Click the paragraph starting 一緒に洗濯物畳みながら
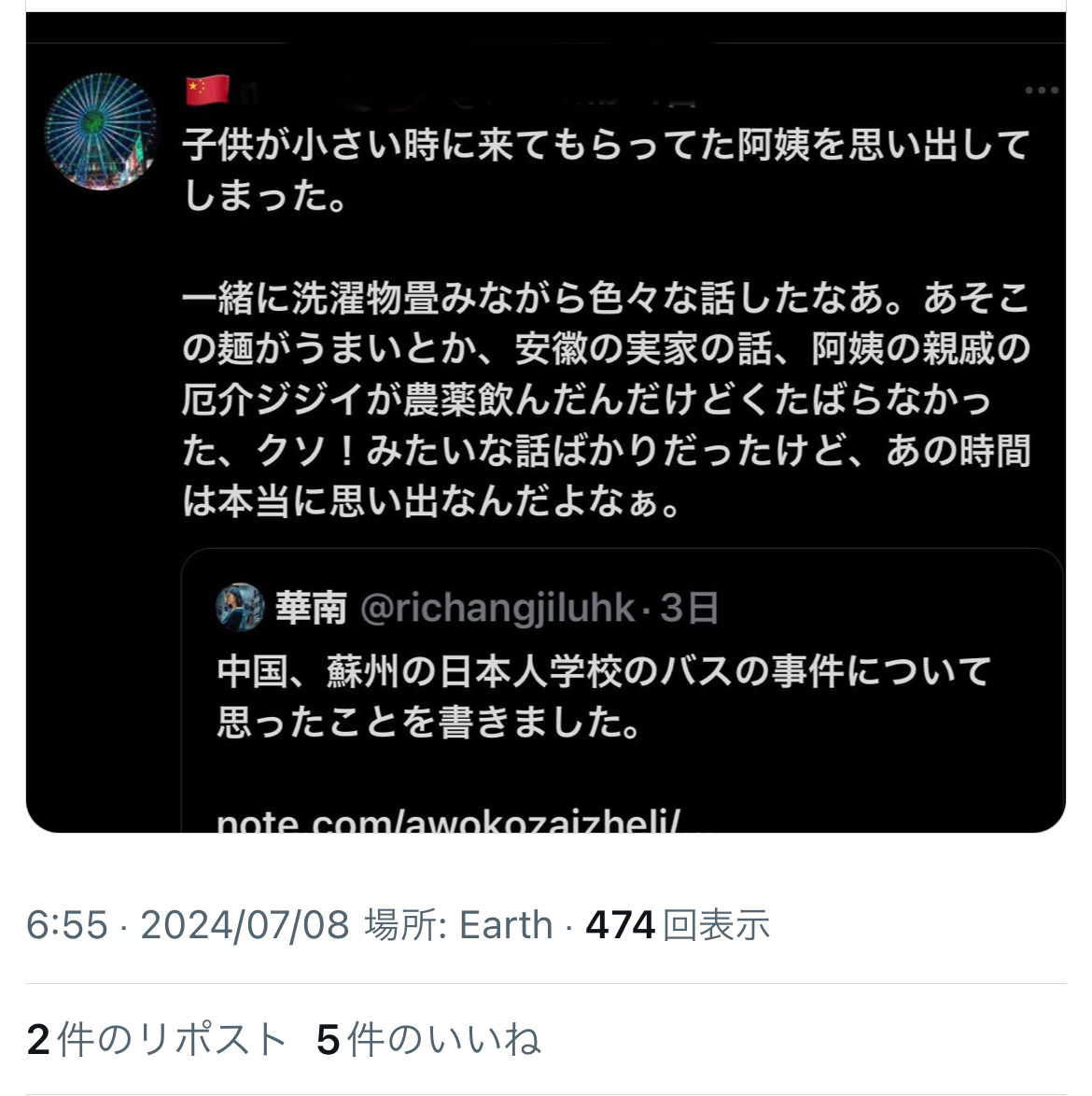 pos(607,400)
